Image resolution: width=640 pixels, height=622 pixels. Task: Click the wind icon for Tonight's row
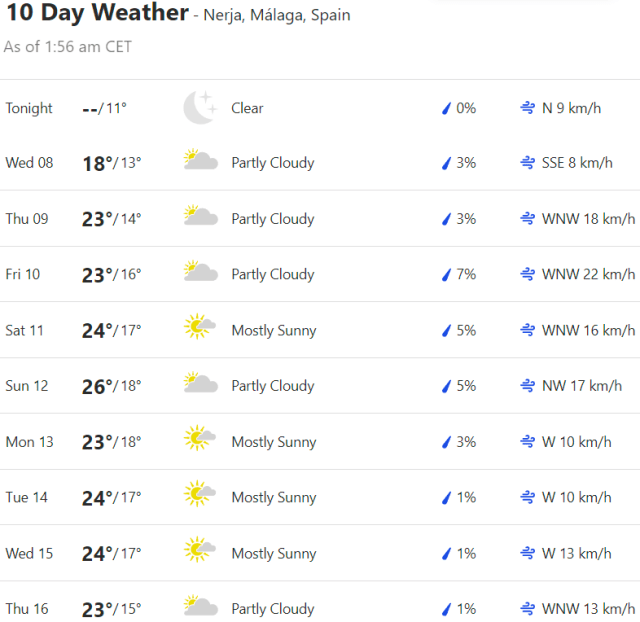(527, 108)
